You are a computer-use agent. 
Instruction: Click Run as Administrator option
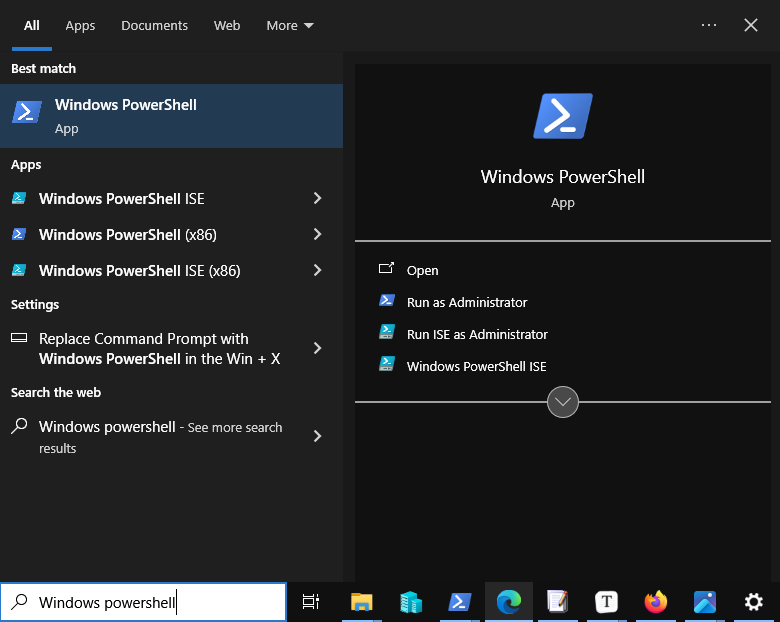(x=466, y=302)
